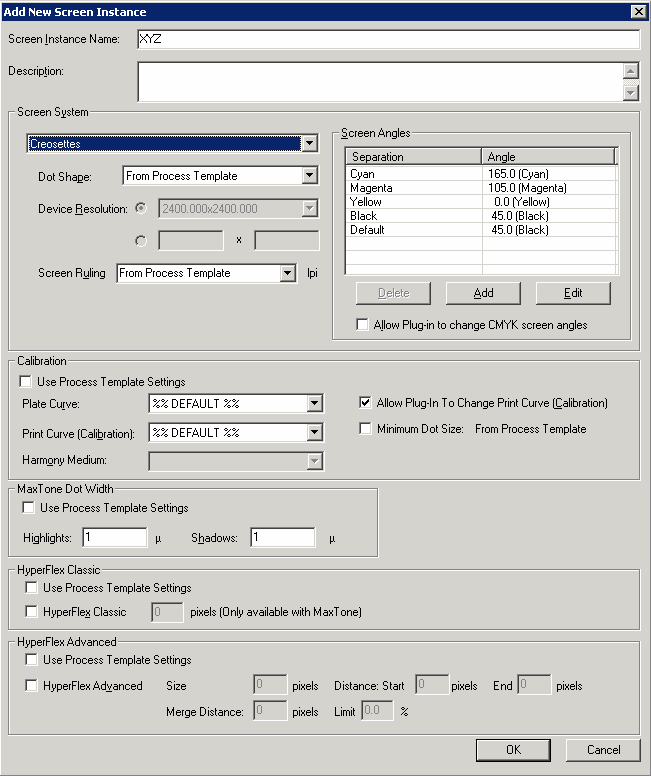Select the Cyan separation row
The height and width of the screenshot is (776, 651).
(x=414, y=174)
